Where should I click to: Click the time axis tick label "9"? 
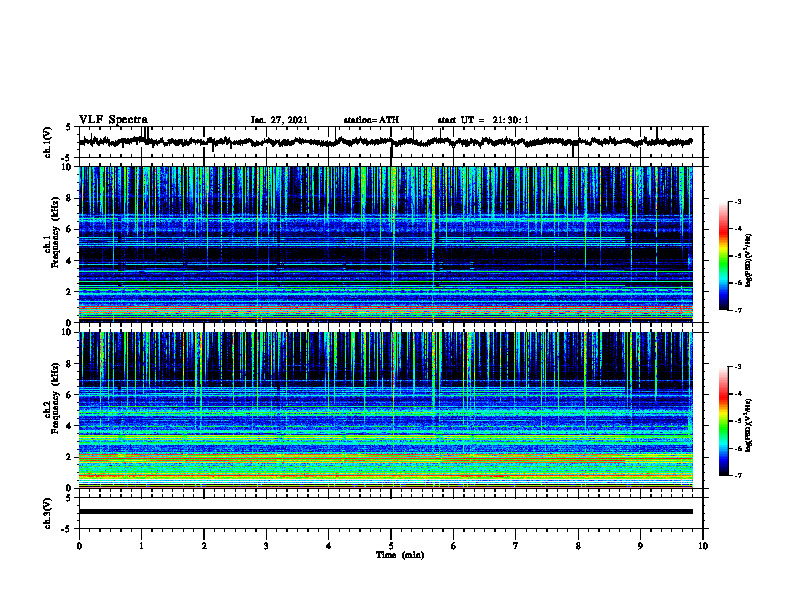[640, 546]
